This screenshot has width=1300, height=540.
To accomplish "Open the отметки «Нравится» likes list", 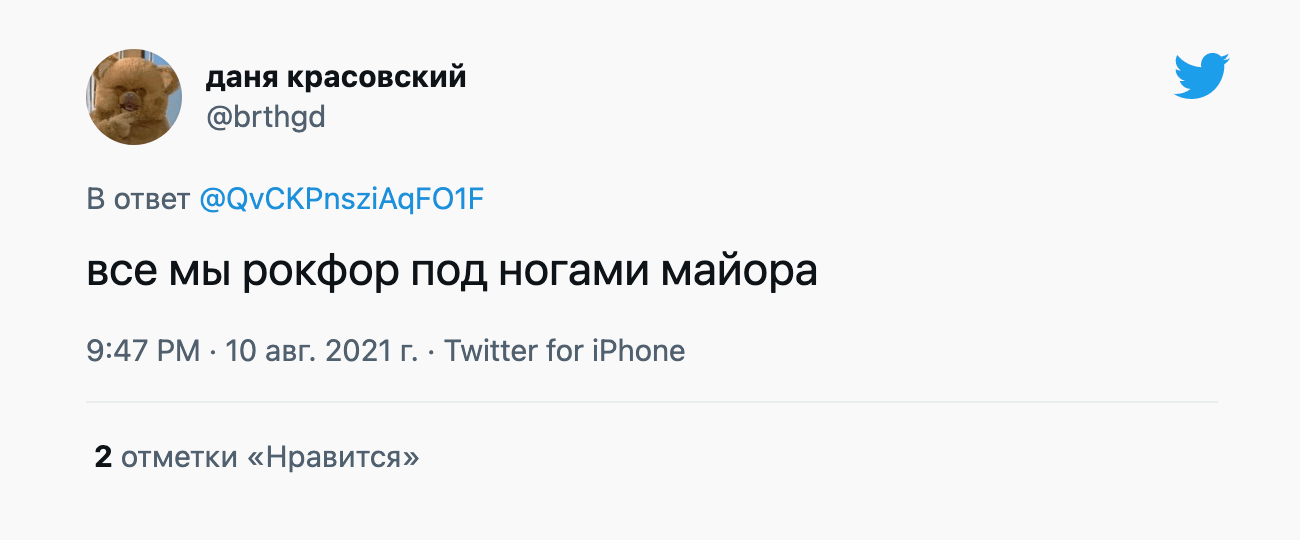I will (x=269, y=458).
